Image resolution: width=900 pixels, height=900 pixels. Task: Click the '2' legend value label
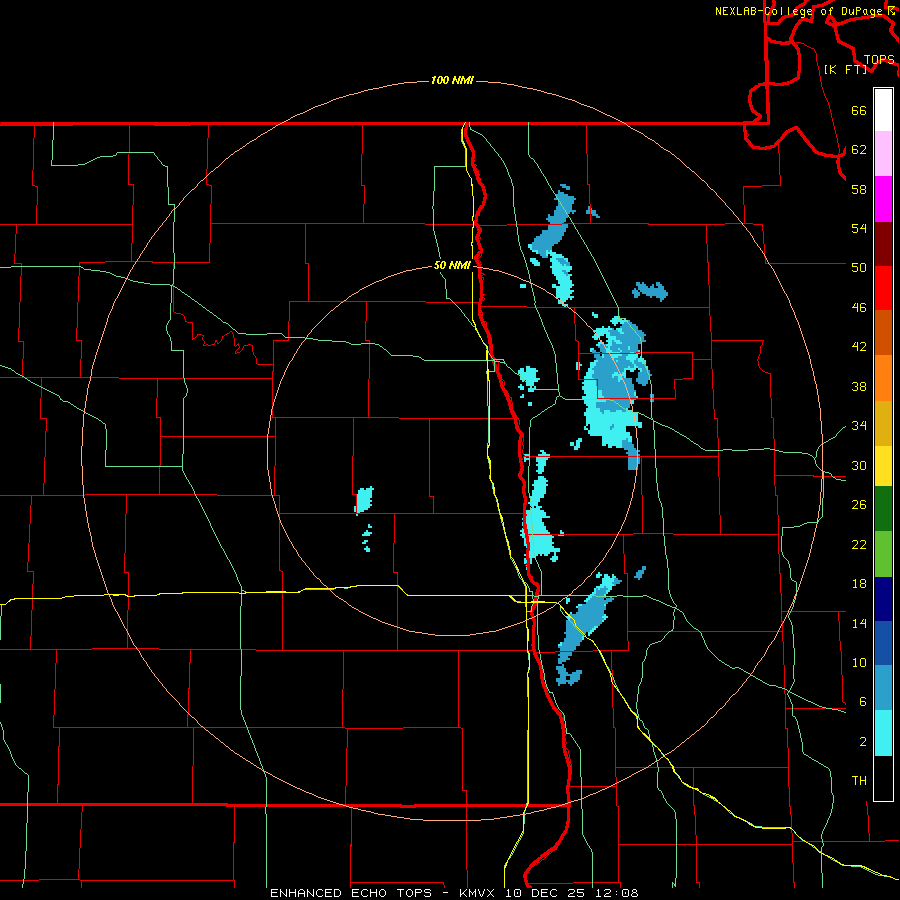[x=863, y=742]
